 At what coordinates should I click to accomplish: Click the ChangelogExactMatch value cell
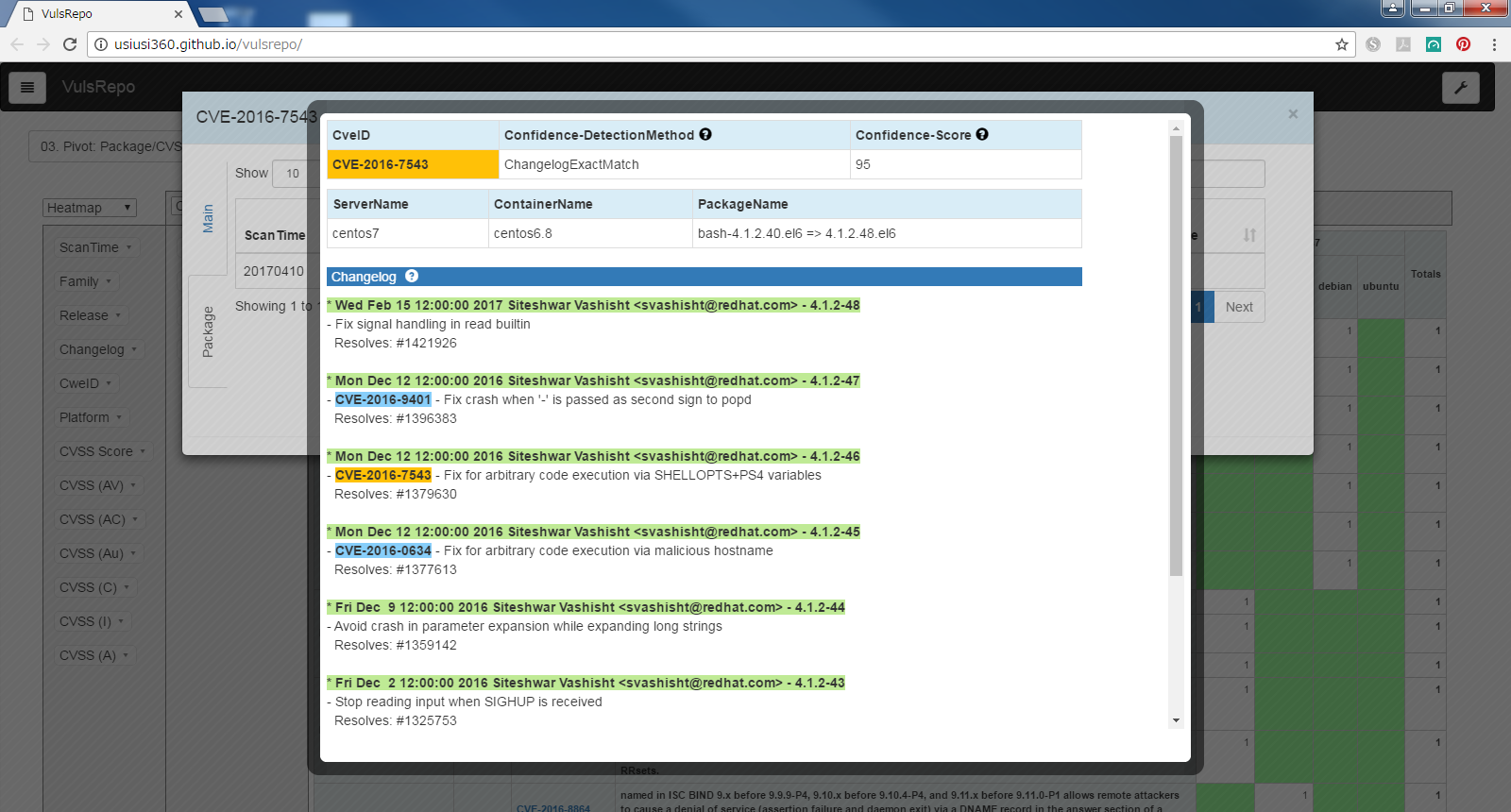[674, 164]
